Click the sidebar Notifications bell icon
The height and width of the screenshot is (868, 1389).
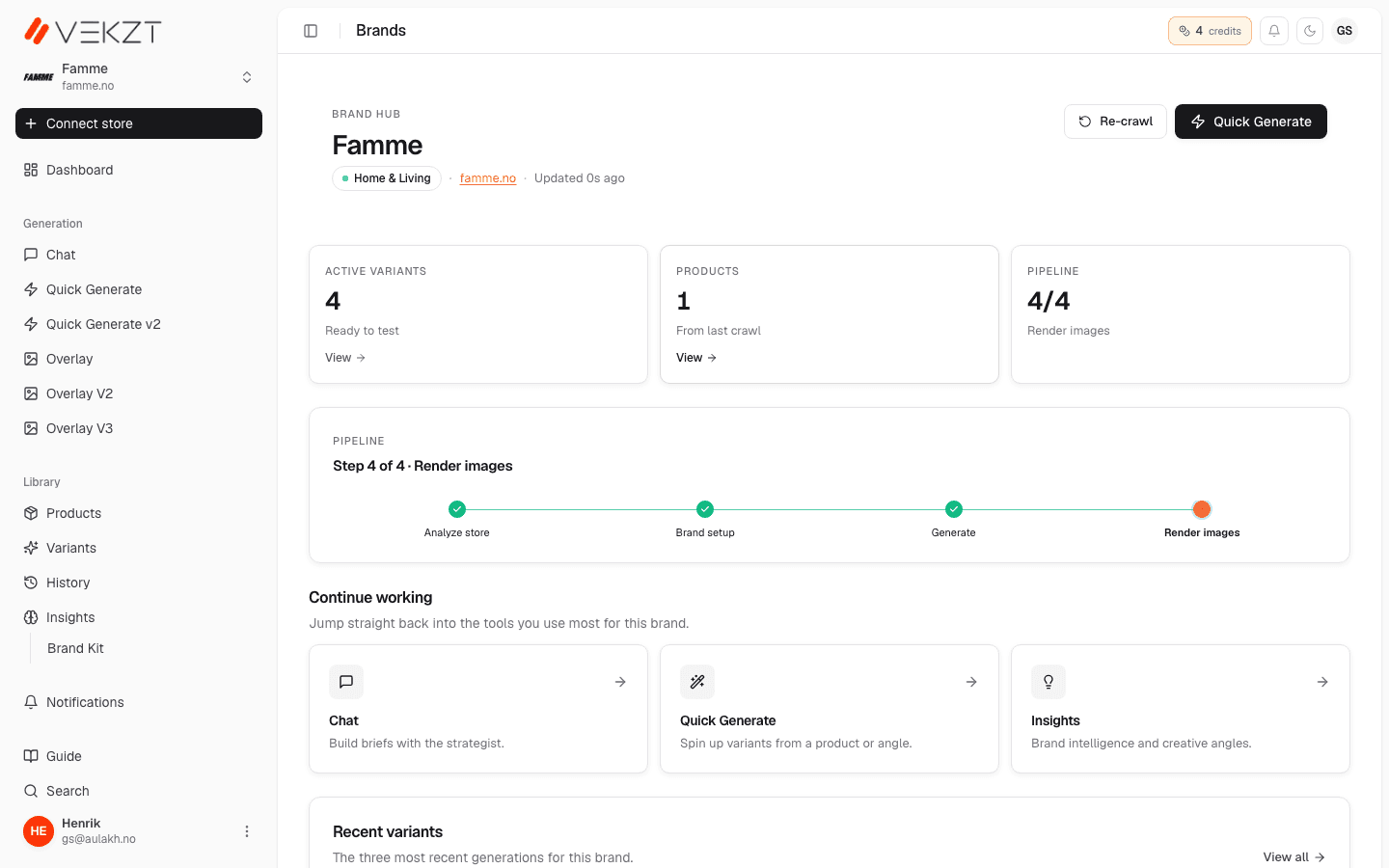(x=31, y=702)
